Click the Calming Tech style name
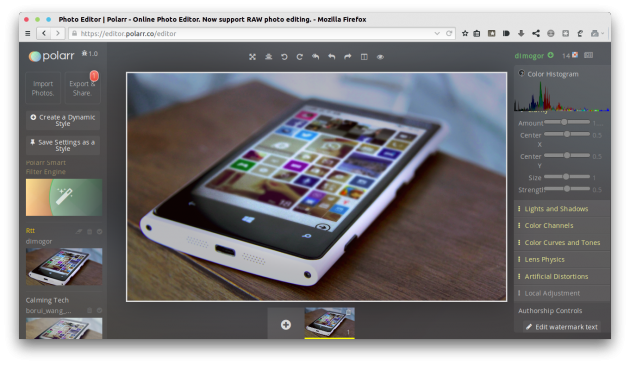The width and height of the screenshot is (630, 365). [x=47, y=300]
